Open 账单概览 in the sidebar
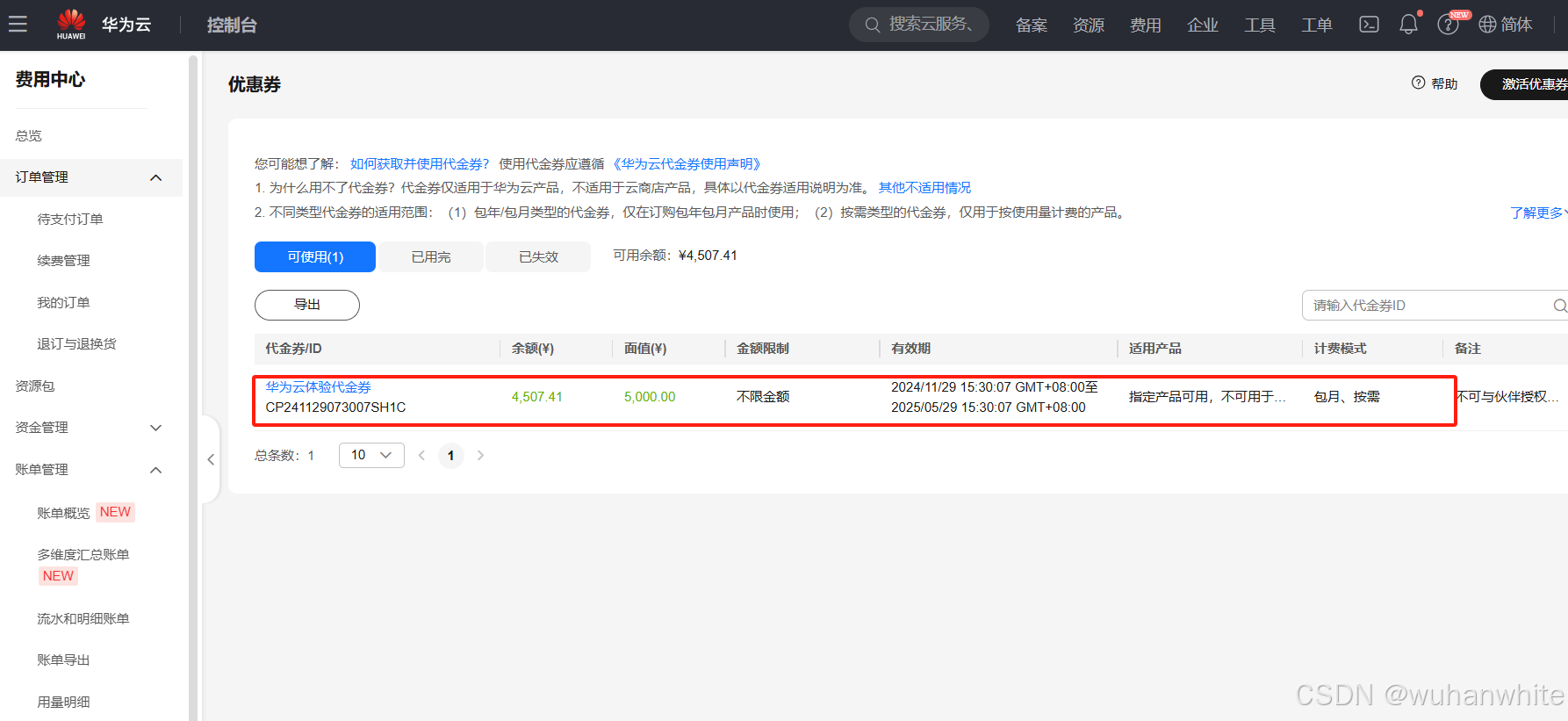This screenshot has width=1568, height=721. pos(63,513)
